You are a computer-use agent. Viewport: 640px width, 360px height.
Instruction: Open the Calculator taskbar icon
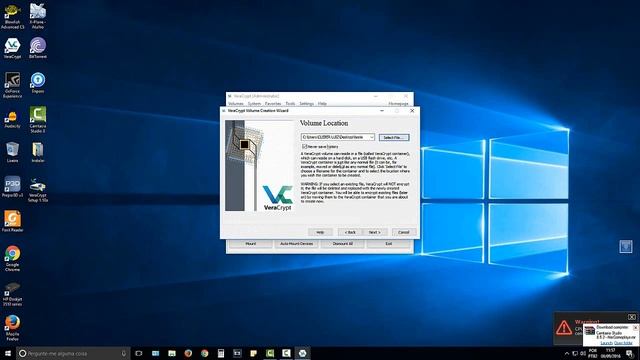pyautogui.click(x=220, y=353)
